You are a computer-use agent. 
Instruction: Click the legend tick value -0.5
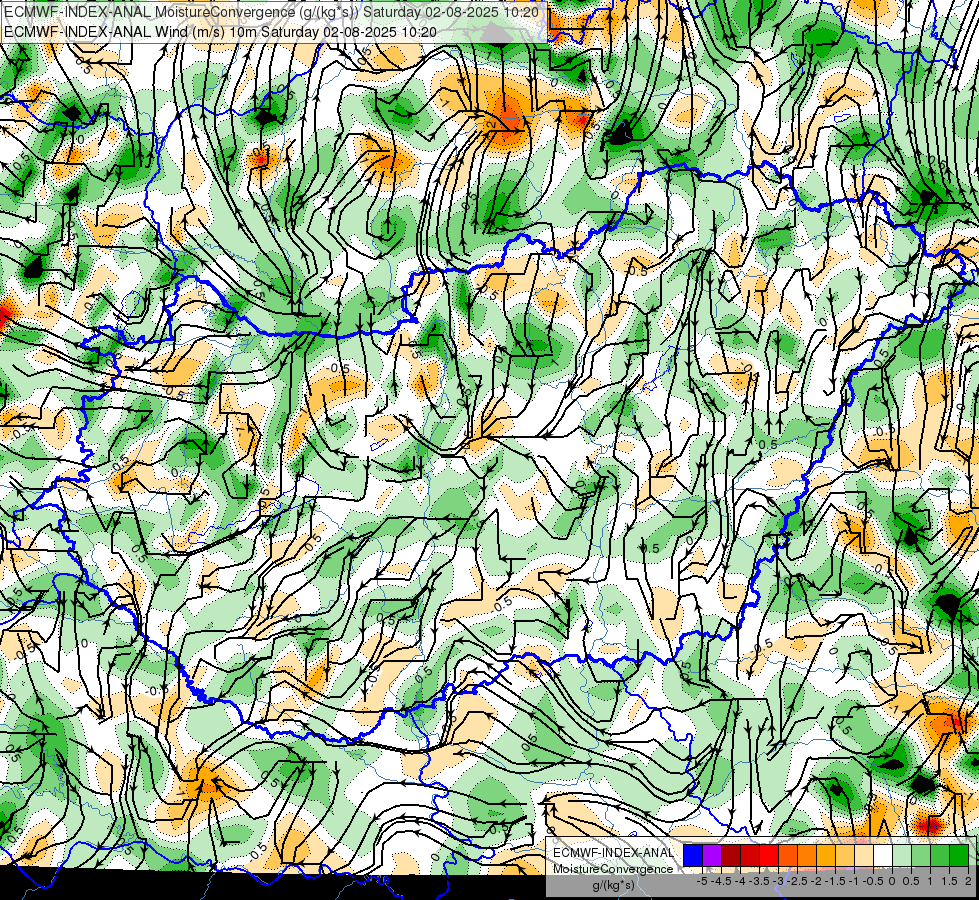873,881
